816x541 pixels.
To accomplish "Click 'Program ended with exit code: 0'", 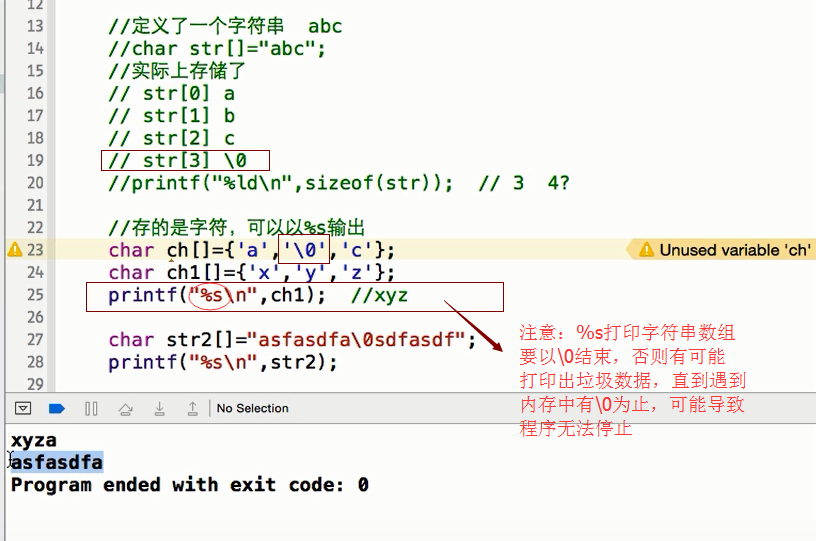I will pyautogui.click(x=190, y=485).
